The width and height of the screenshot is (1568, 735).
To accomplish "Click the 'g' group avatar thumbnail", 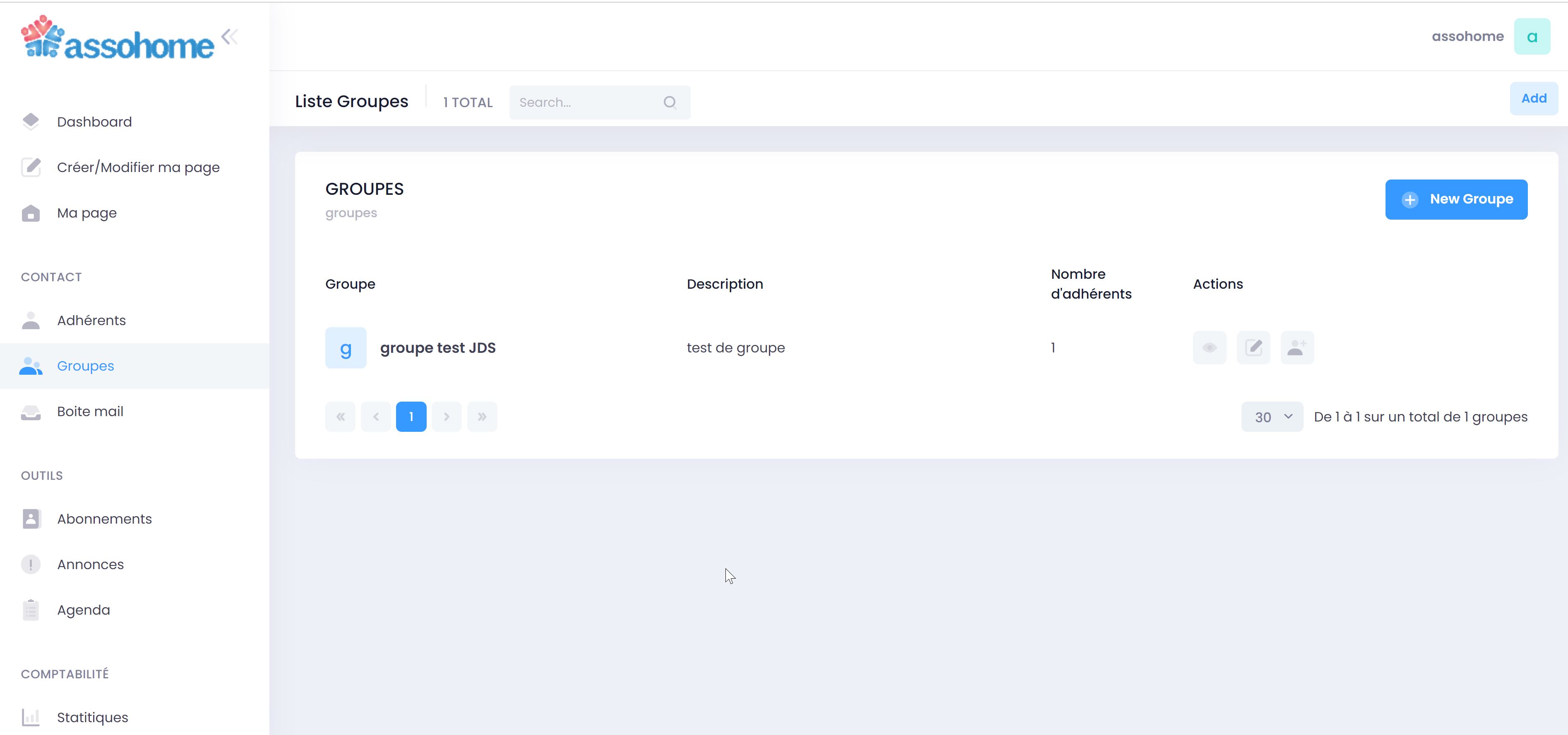I will 346,347.
